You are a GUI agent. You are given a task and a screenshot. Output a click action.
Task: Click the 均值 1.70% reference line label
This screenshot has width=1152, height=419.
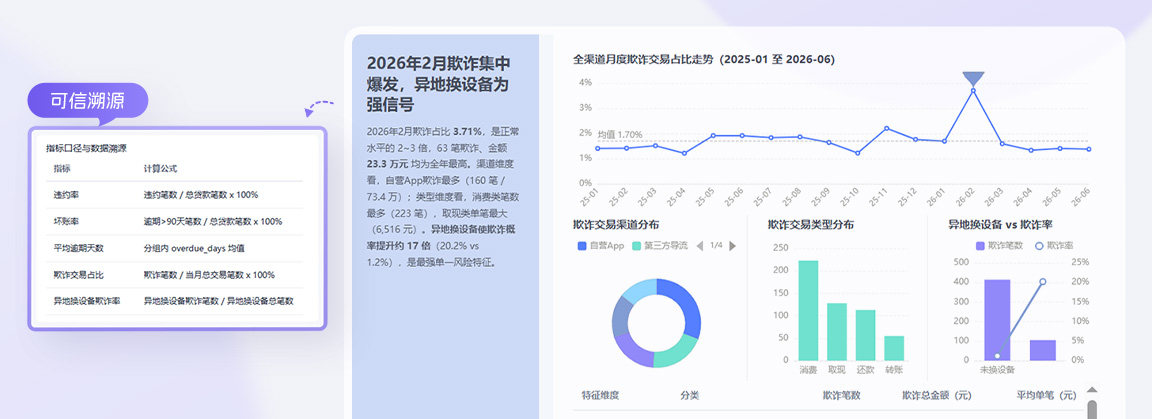(x=619, y=135)
